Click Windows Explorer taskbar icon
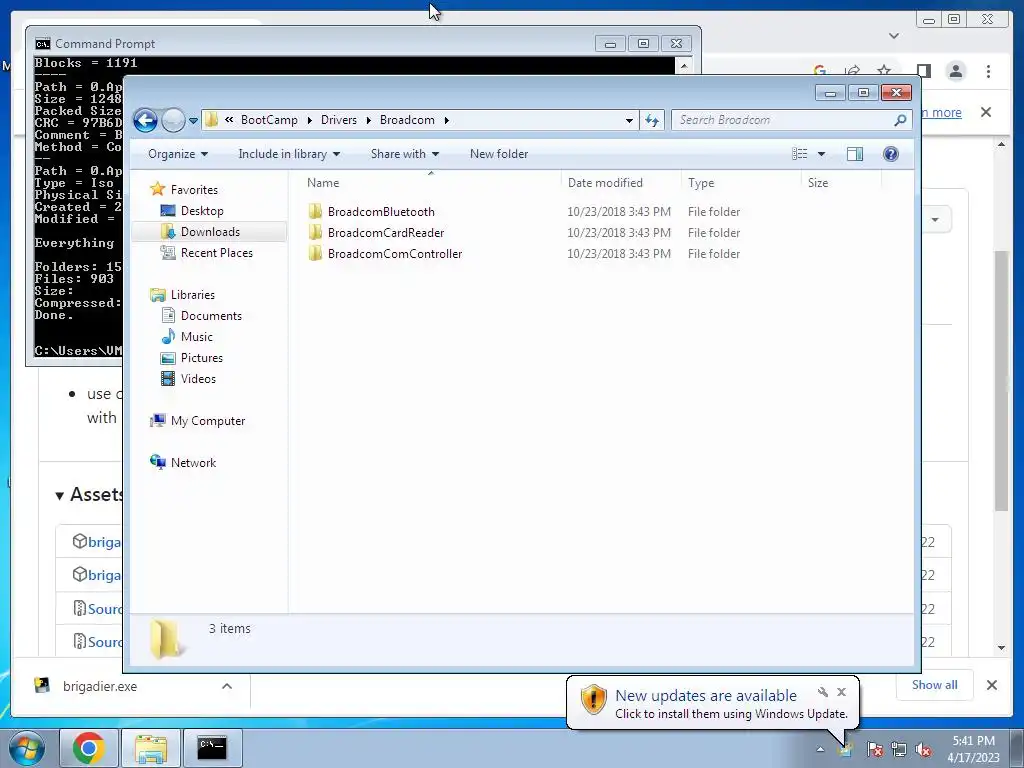This screenshot has height=768, width=1024. coord(151,748)
